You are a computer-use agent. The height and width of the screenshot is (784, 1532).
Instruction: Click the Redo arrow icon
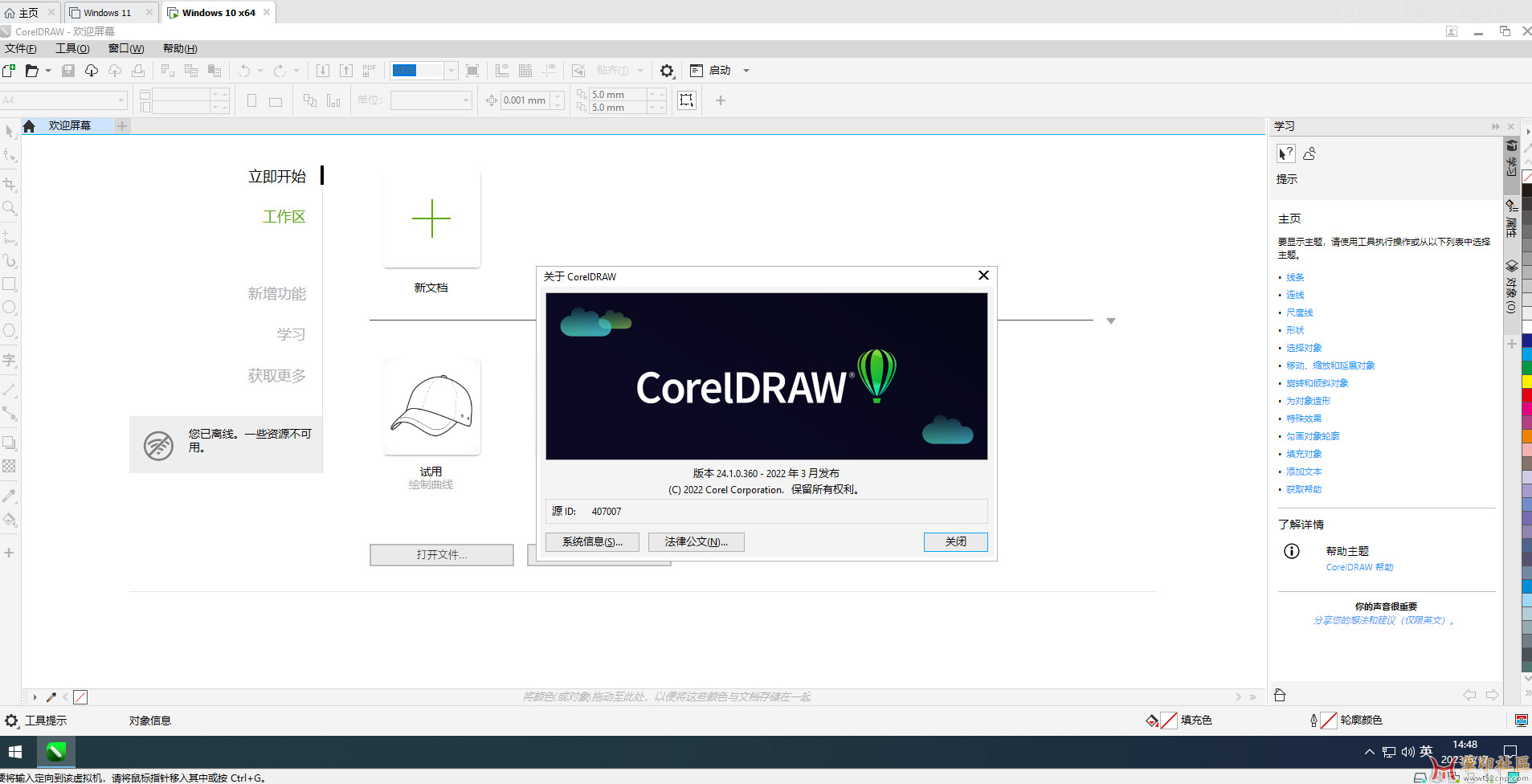pos(280,71)
